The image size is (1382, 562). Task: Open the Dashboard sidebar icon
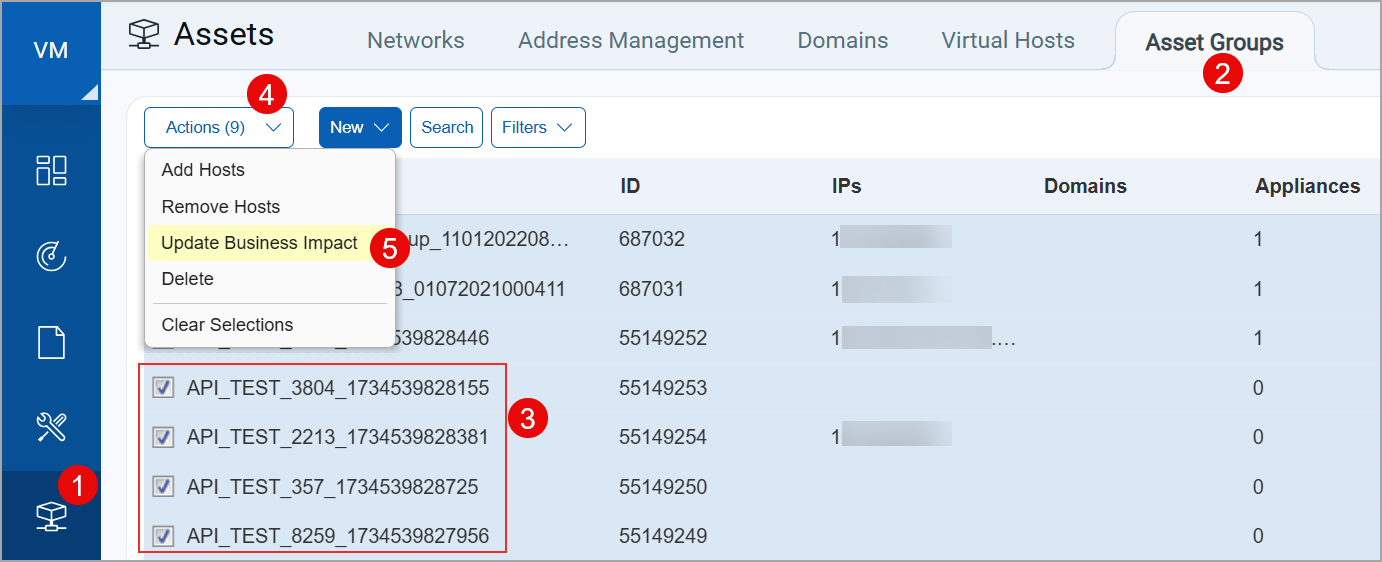click(x=51, y=171)
